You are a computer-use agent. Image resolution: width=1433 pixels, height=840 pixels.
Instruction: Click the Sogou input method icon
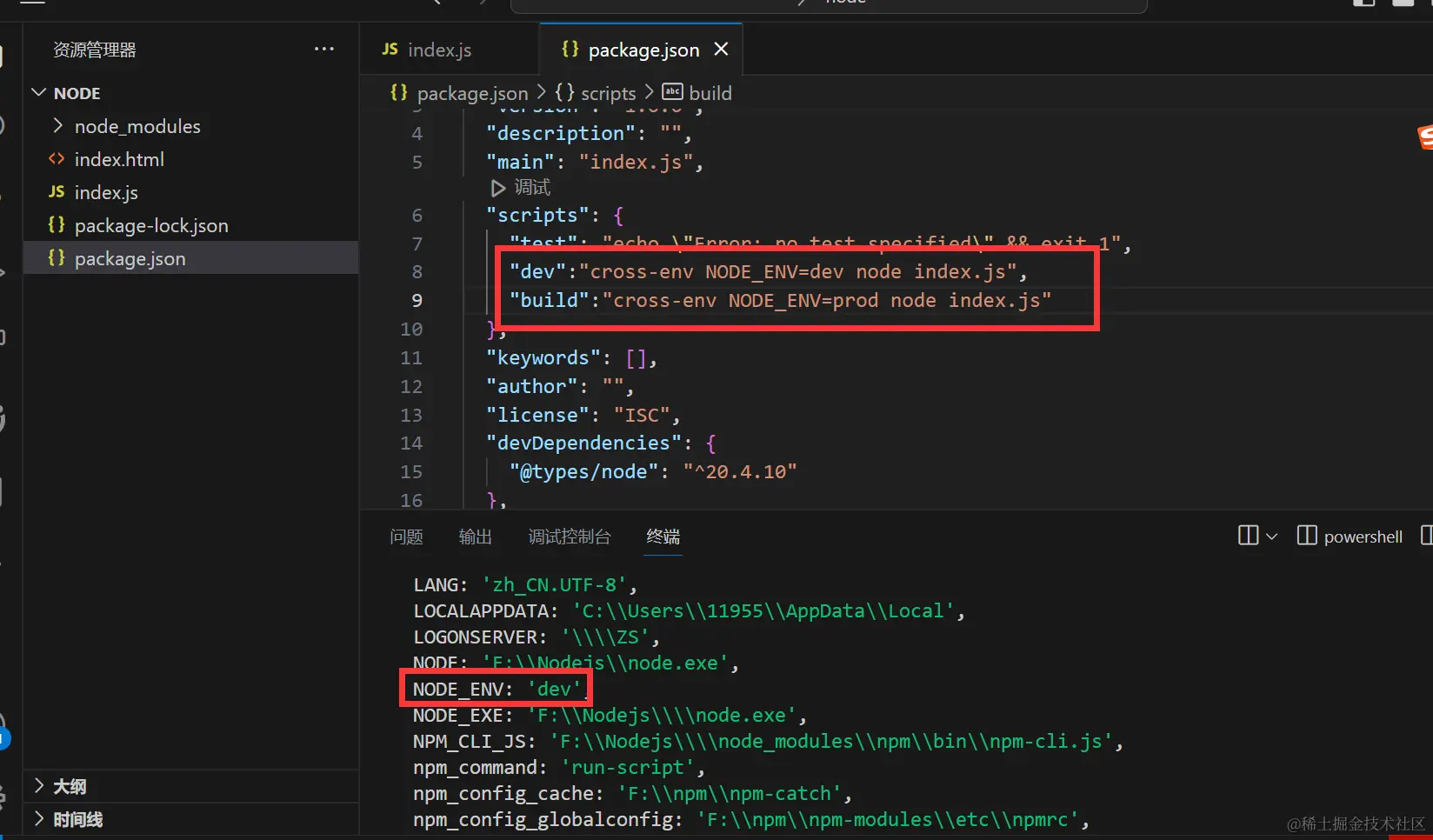[1426, 137]
